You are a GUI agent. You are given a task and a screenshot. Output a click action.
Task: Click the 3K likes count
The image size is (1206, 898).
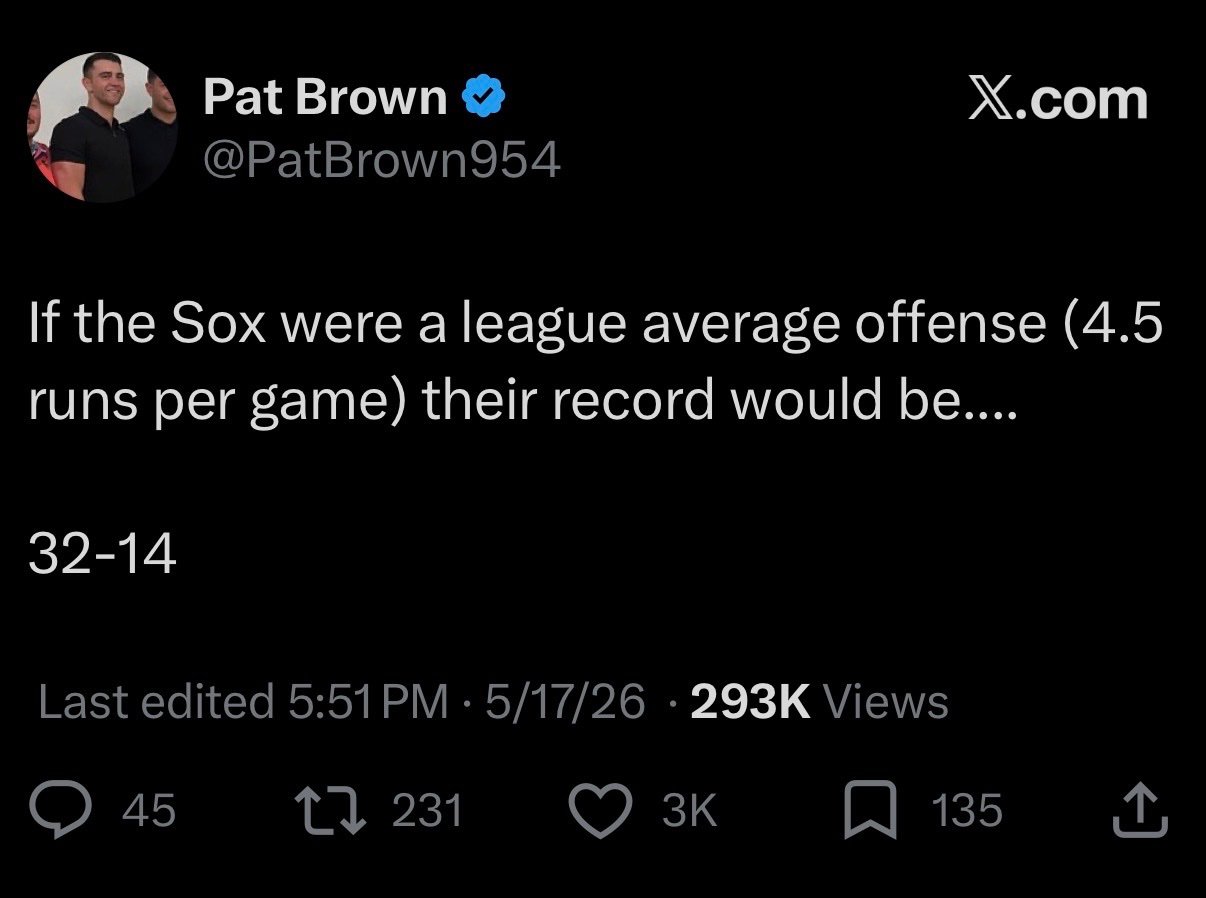(x=690, y=809)
